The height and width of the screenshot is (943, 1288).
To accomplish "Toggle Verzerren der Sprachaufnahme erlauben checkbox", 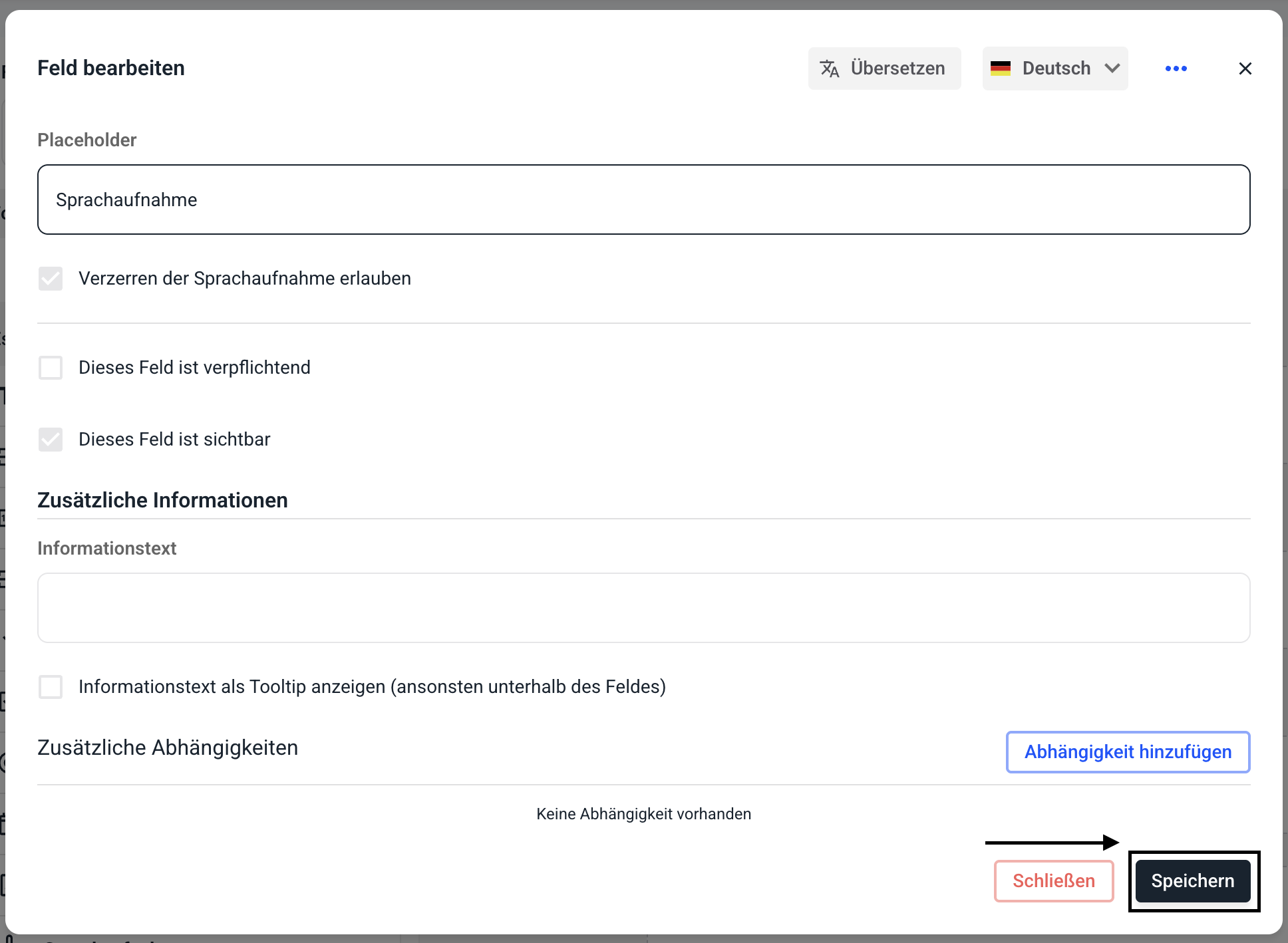I will [x=51, y=279].
